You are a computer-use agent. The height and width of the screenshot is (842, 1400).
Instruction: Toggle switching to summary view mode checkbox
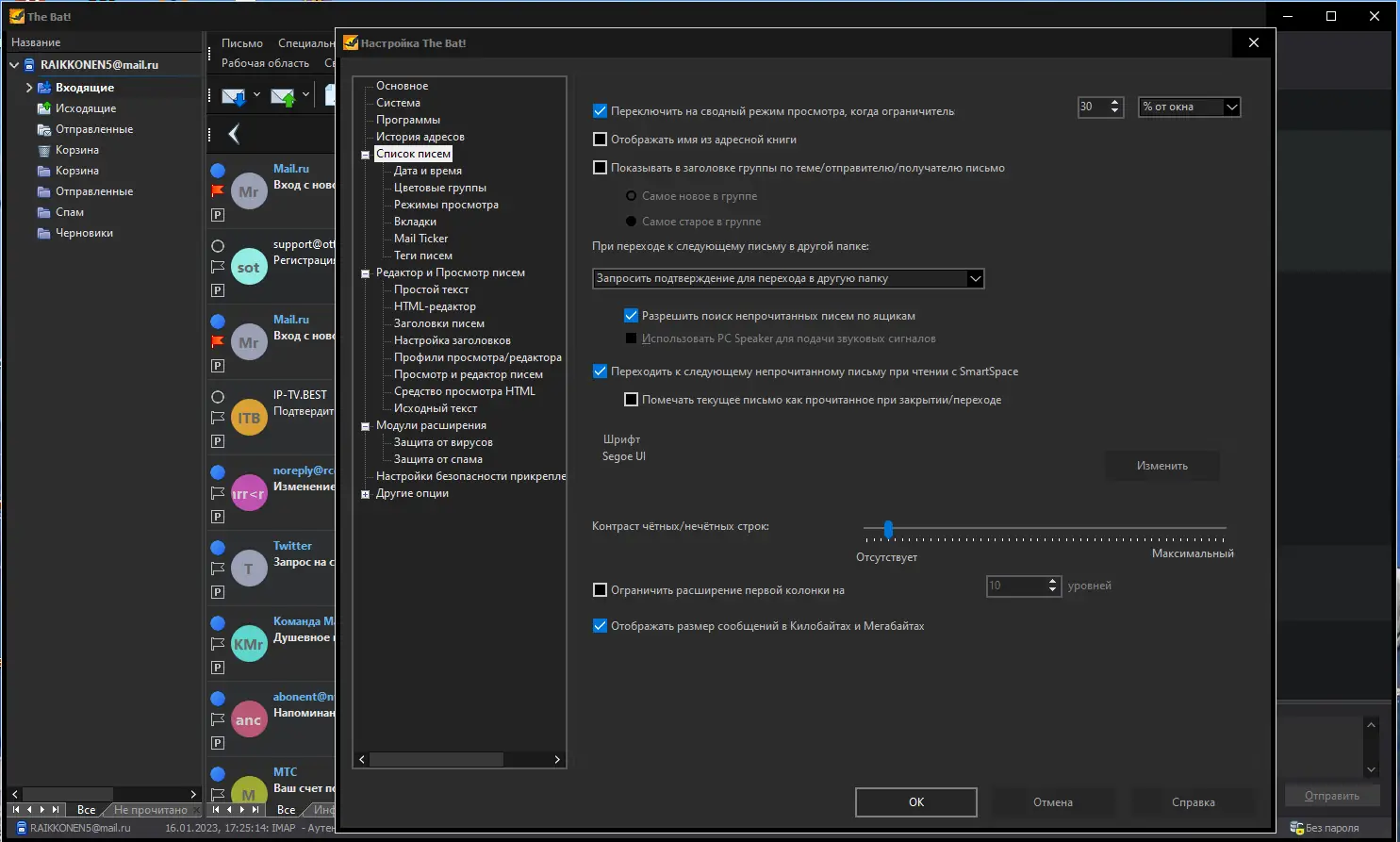[x=600, y=111]
